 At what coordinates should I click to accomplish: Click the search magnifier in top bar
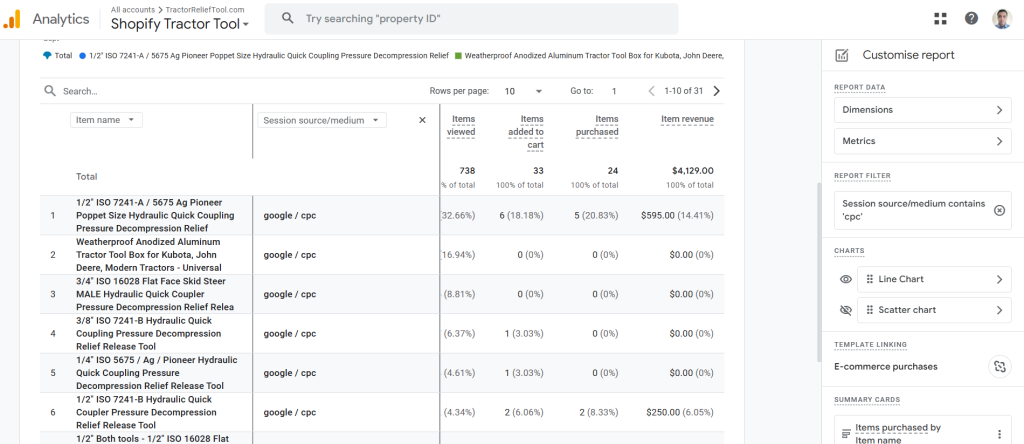click(x=287, y=18)
